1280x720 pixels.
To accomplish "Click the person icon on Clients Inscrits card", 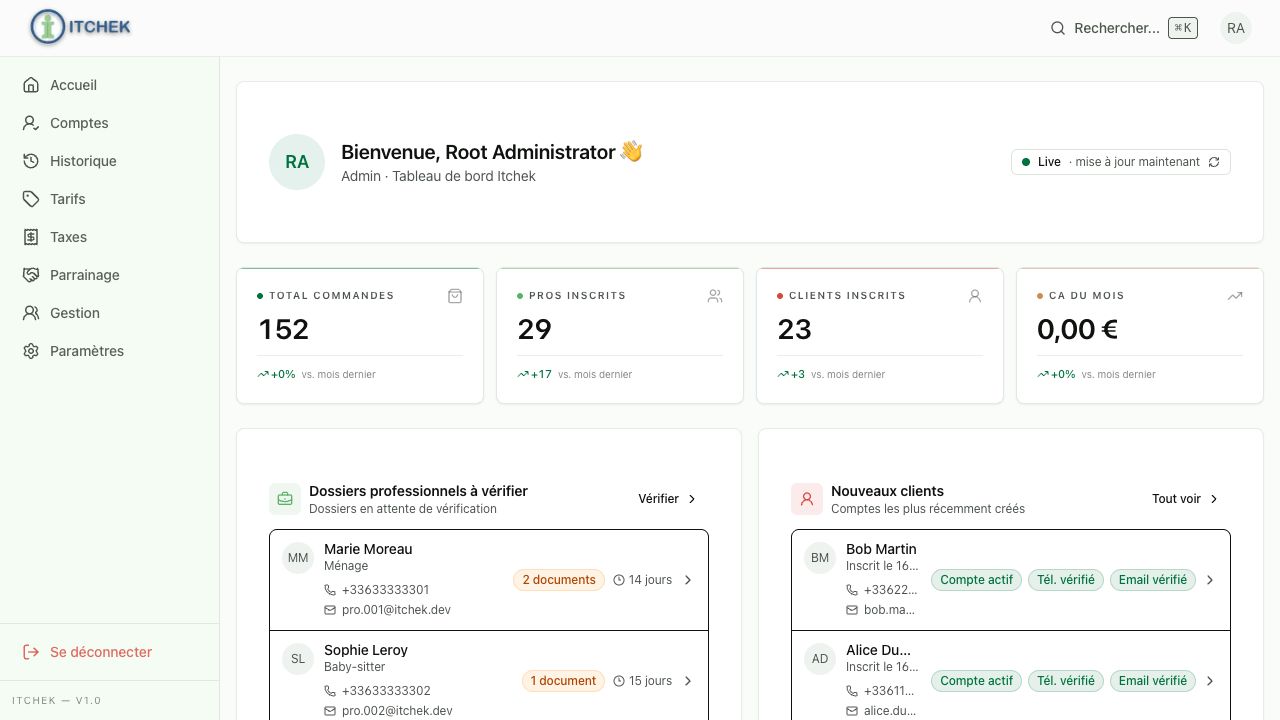I will (975, 296).
